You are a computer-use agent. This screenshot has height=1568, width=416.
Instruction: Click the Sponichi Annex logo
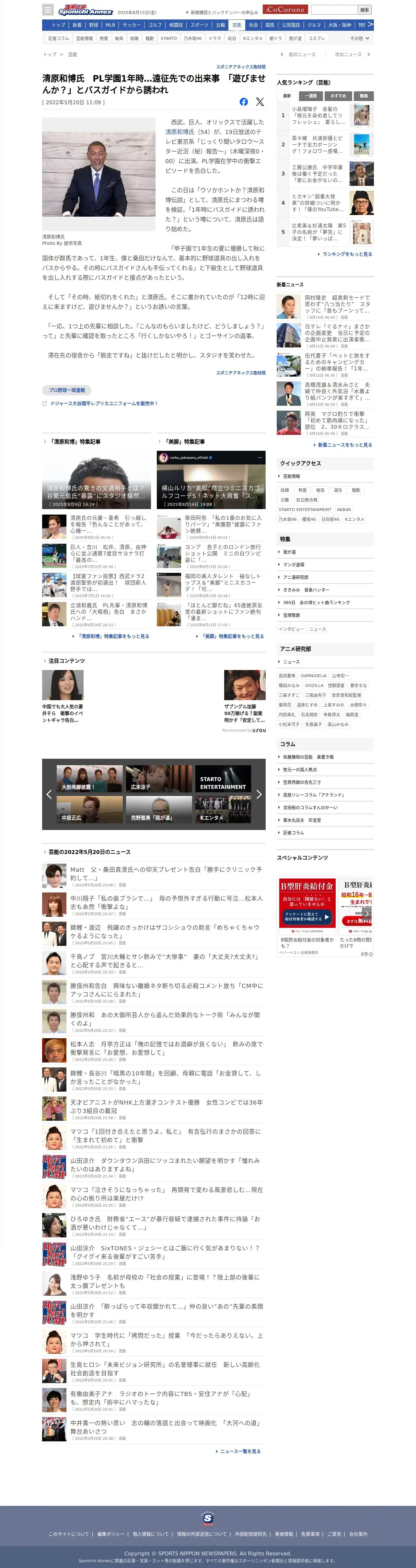pyautogui.click(x=85, y=10)
